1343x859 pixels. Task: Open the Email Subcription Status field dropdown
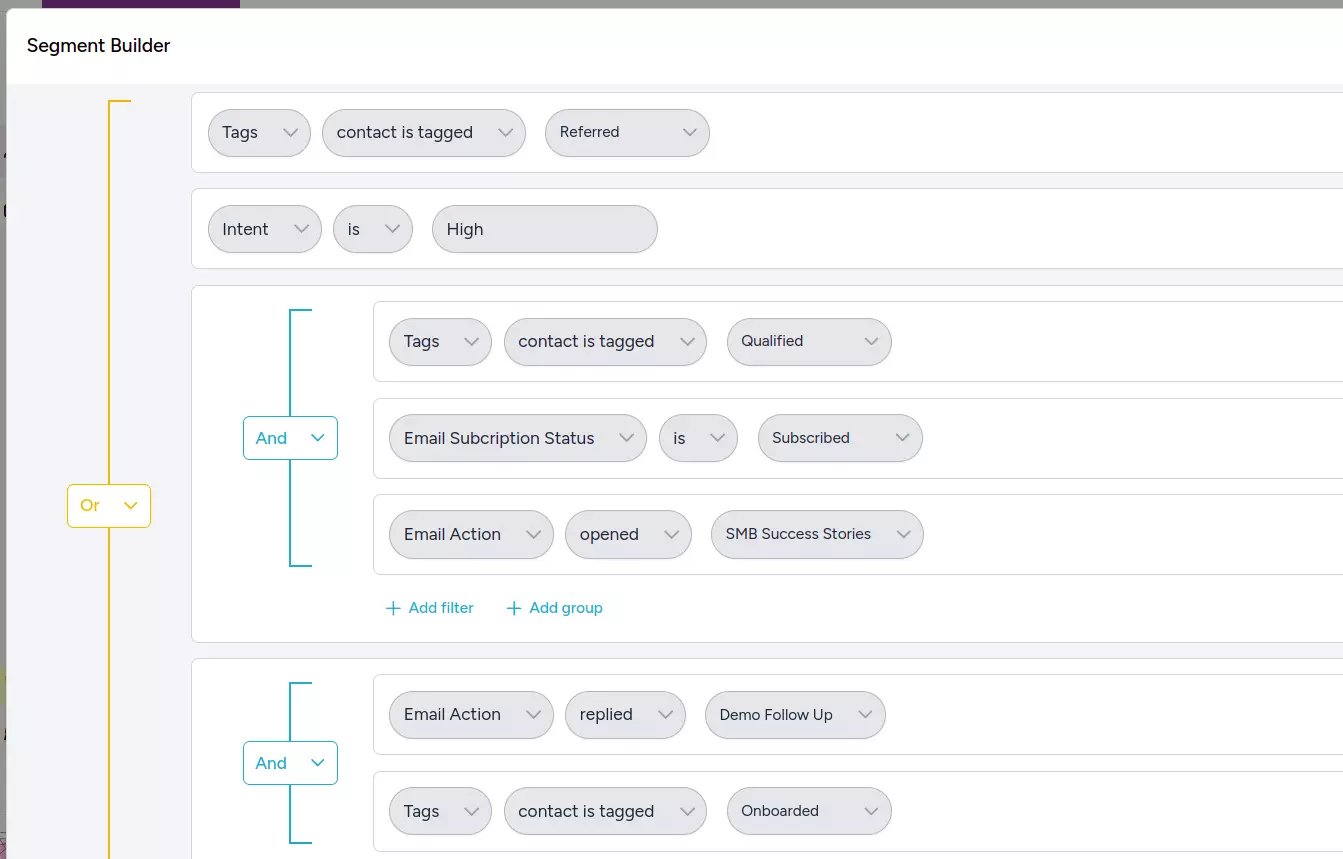pos(518,438)
